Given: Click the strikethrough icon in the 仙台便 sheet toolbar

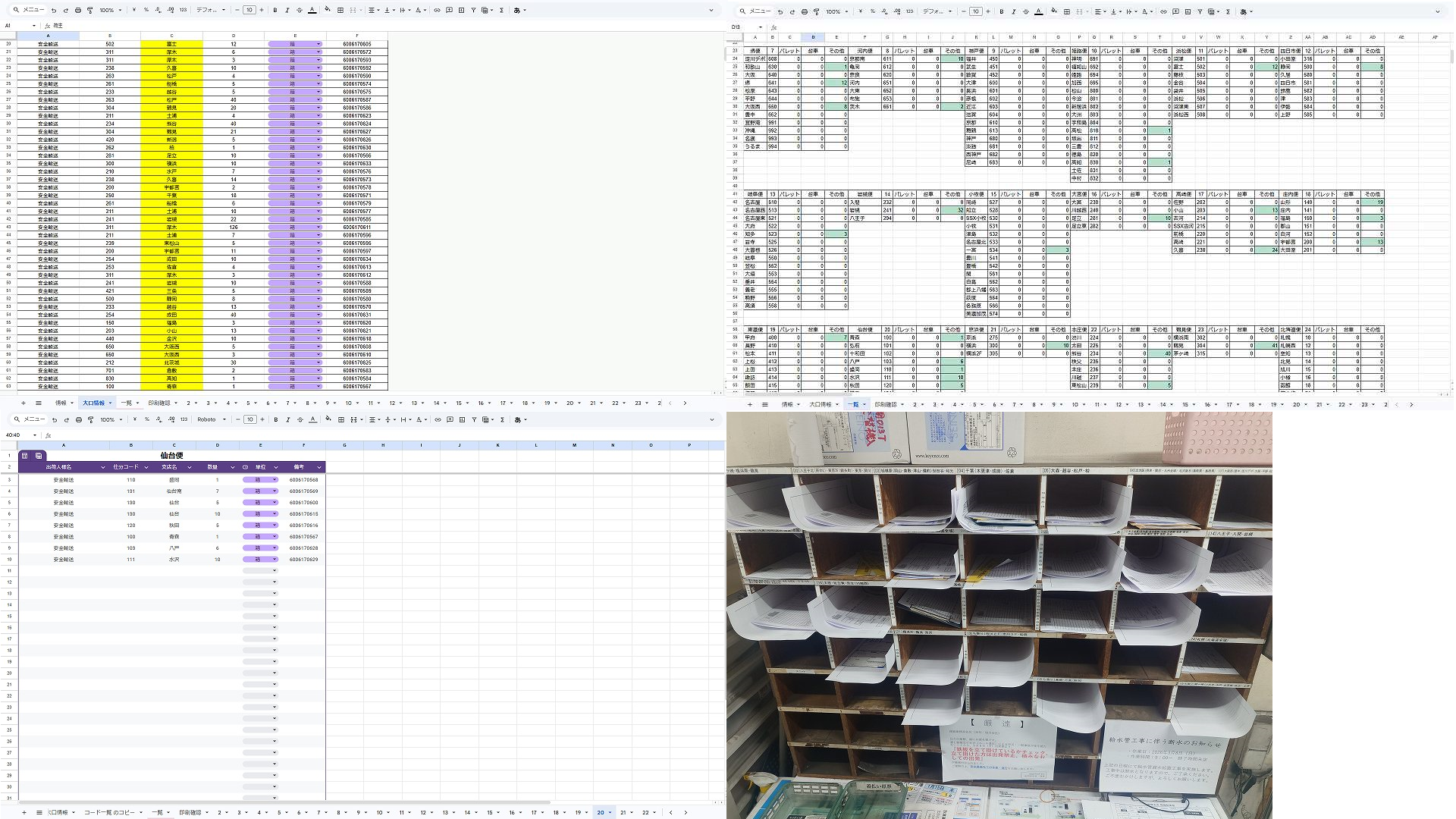Looking at the screenshot, I should click(300, 419).
